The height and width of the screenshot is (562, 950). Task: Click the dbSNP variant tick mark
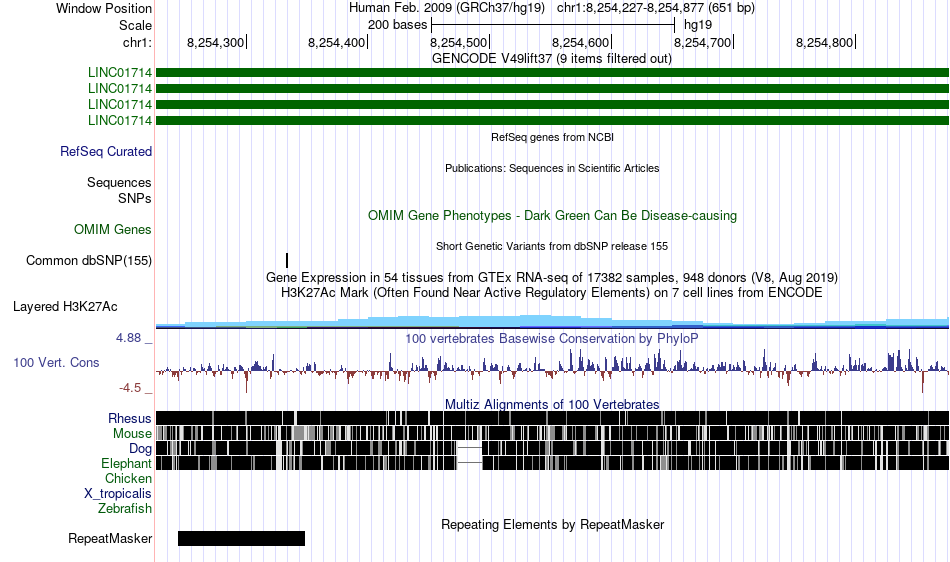tap(287, 260)
